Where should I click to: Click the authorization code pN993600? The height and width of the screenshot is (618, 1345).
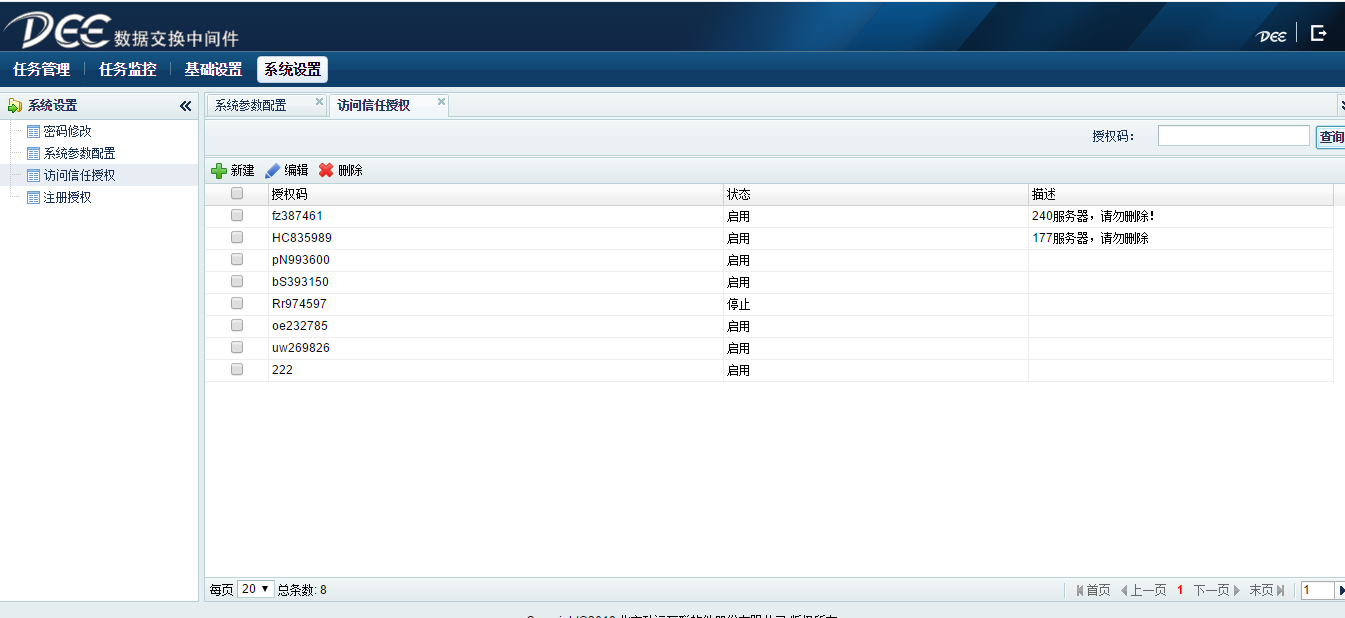click(301, 260)
